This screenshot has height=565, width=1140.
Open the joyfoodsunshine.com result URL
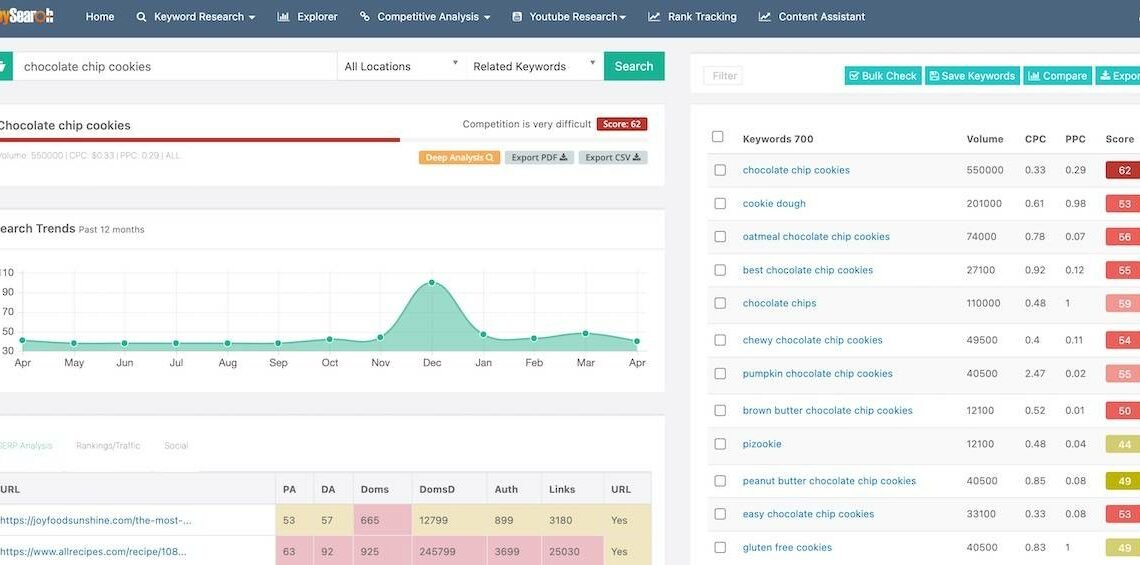tap(96, 521)
